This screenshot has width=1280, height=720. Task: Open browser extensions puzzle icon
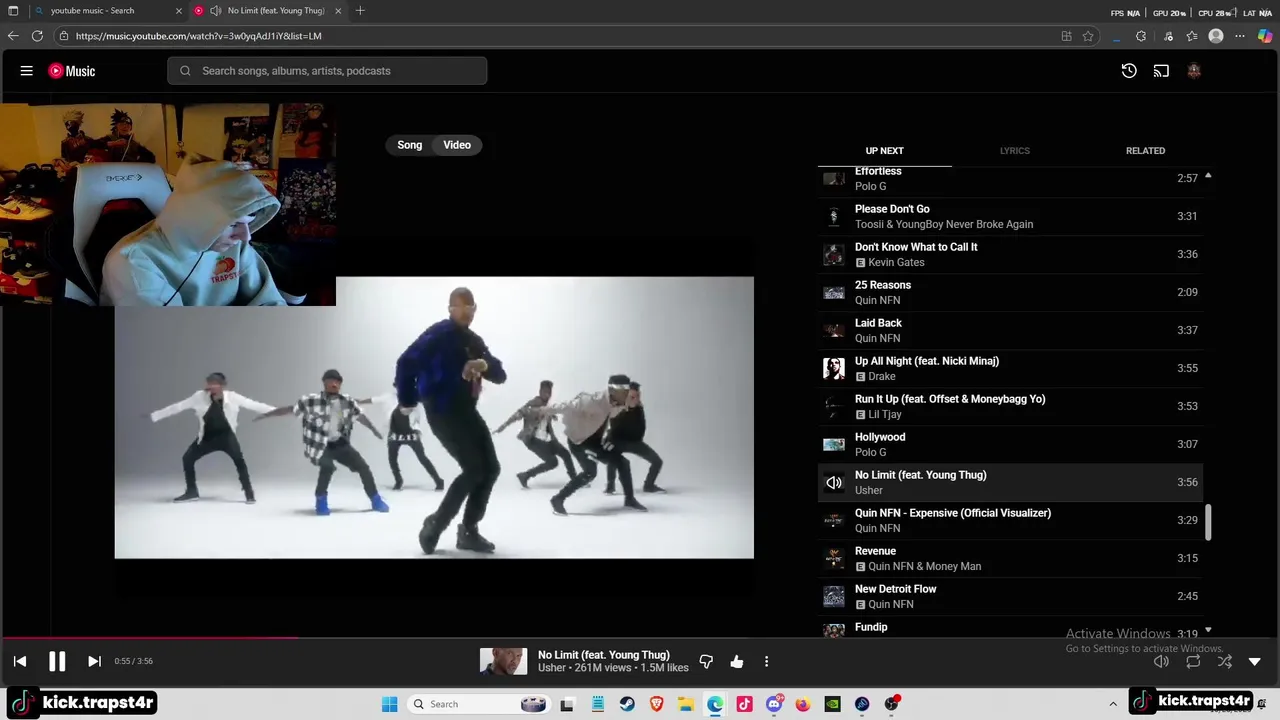(1141, 36)
